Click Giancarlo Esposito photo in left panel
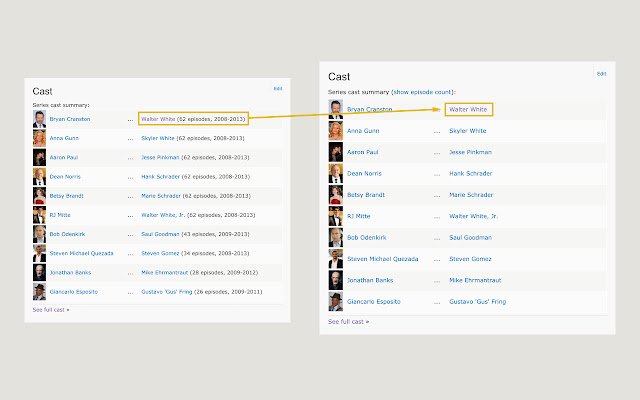 pos(39,292)
